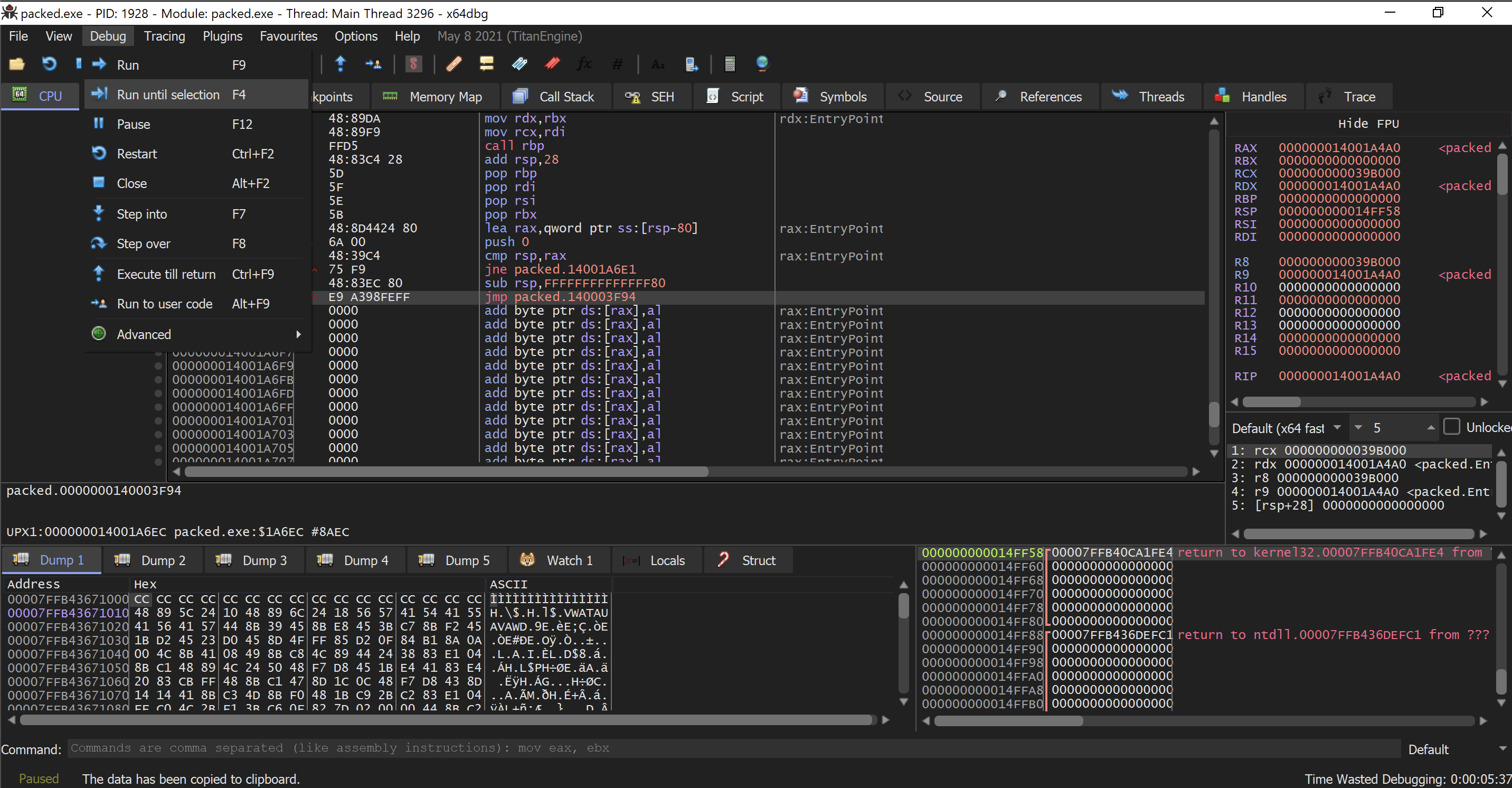Screen dimensions: 1512x788
Task: Choose Pause from Debug menu
Action: [x=196, y=124]
